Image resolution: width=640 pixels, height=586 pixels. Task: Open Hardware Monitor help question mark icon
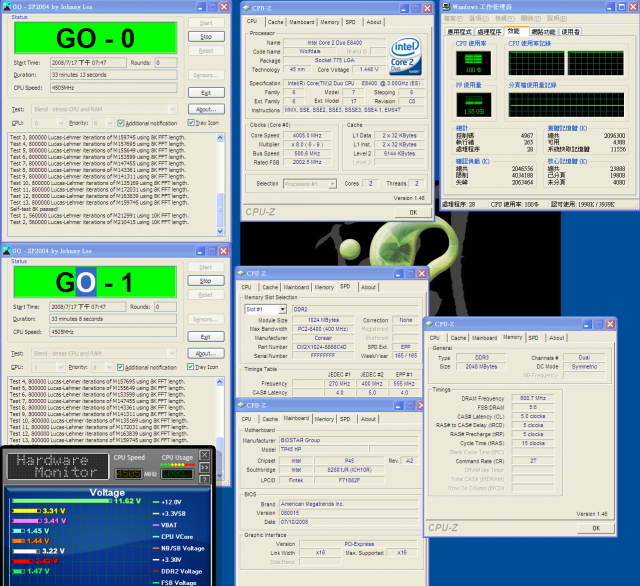204,479
